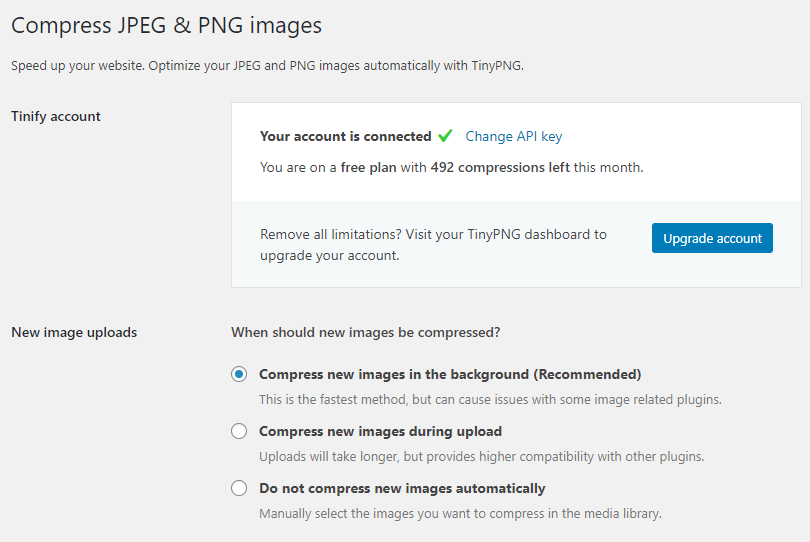Click the Tinify account section label
This screenshot has width=810, height=542.
click(x=56, y=116)
